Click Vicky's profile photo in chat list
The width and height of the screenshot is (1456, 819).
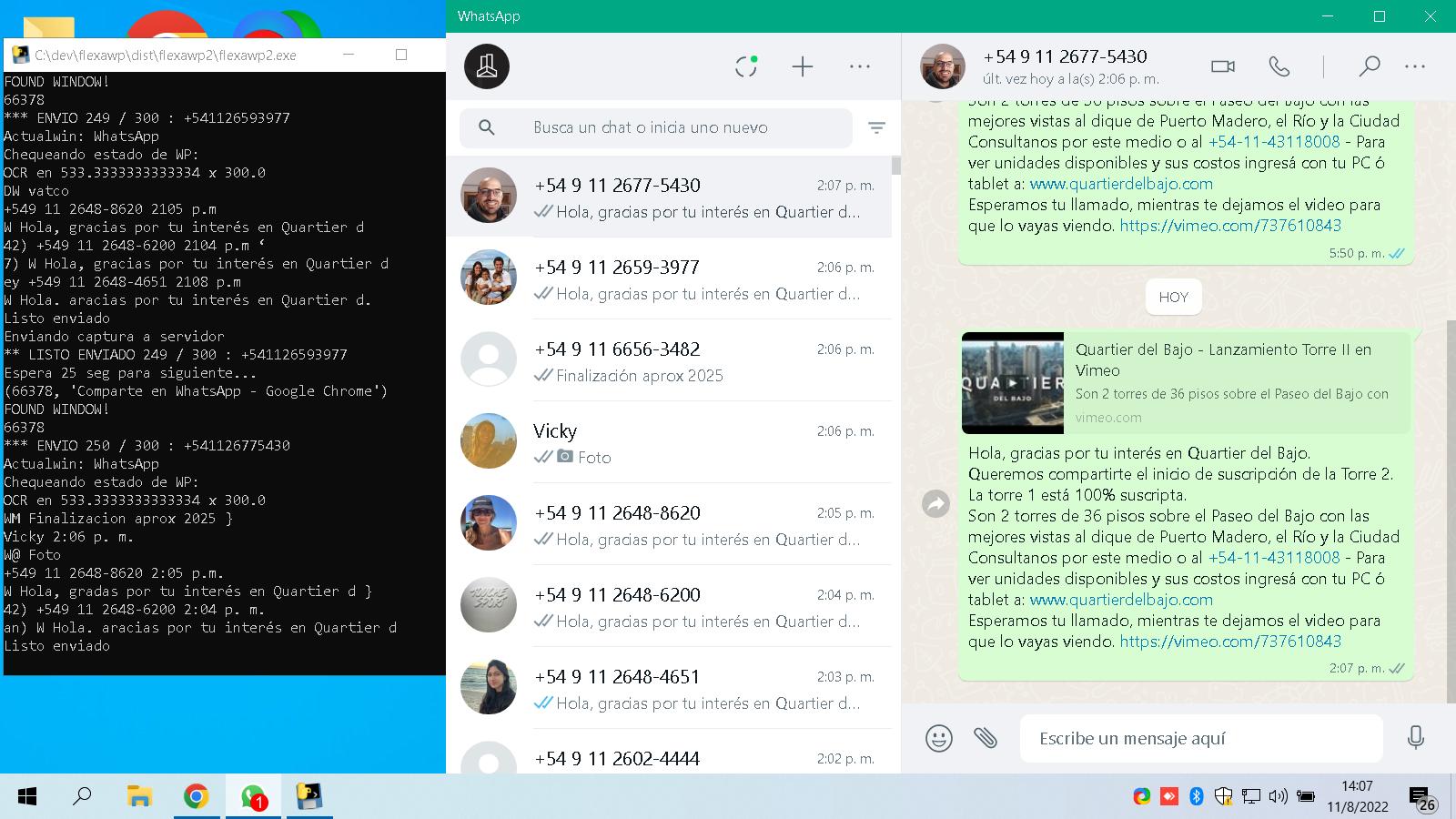click(x=489, y=441)
